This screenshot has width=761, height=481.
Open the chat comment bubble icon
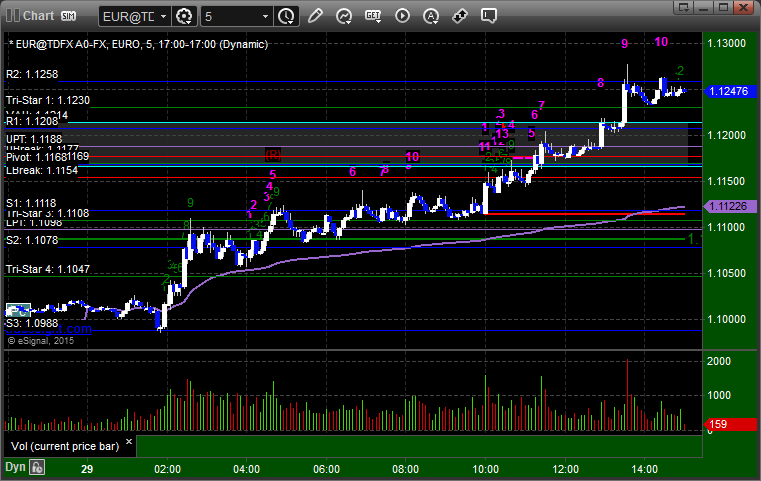point(489,16)
